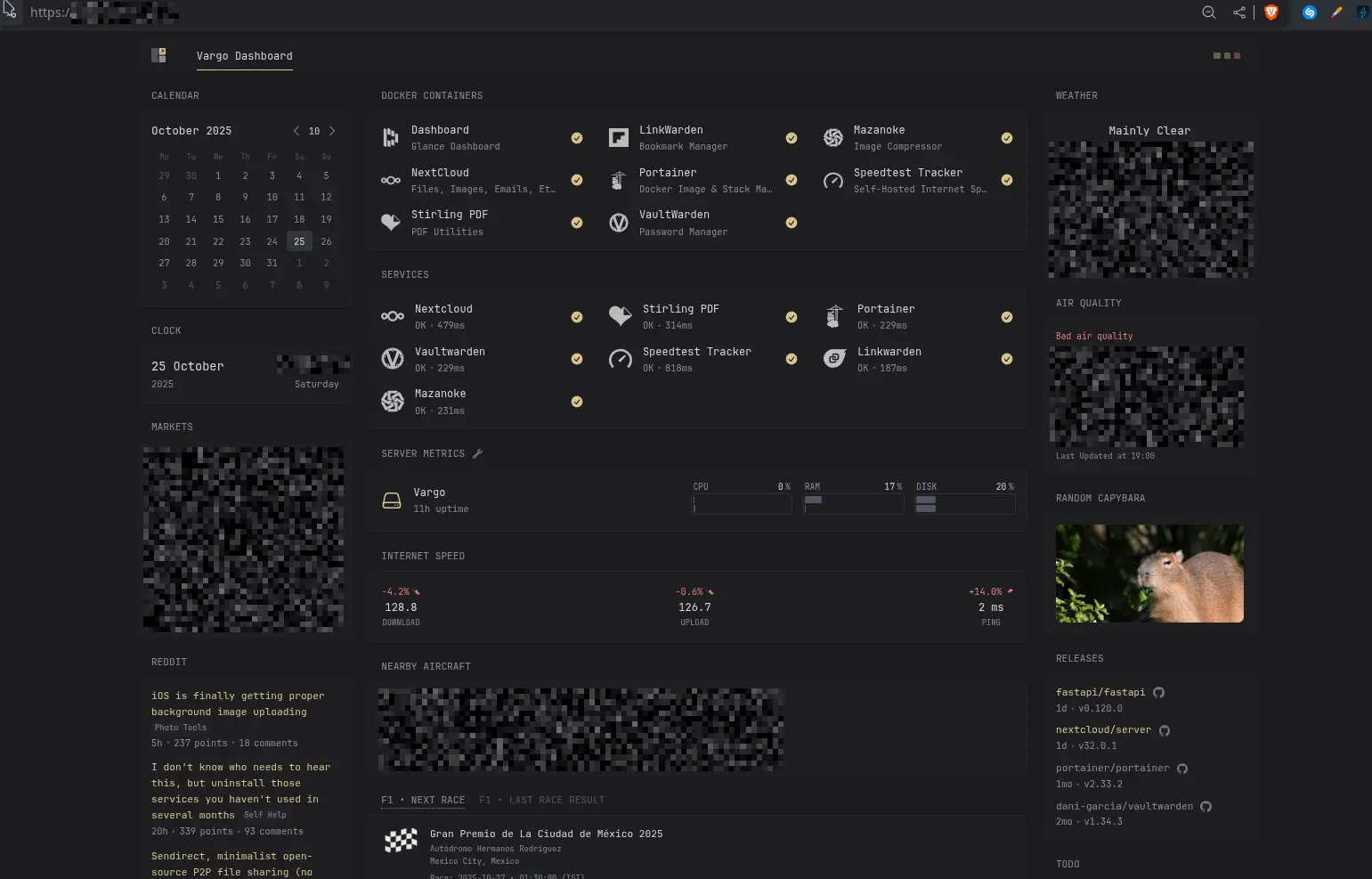This screenshot has height=879, width=1372.
Task: Open the three-dot theme menu at top right
Action: click(1227, 56)
